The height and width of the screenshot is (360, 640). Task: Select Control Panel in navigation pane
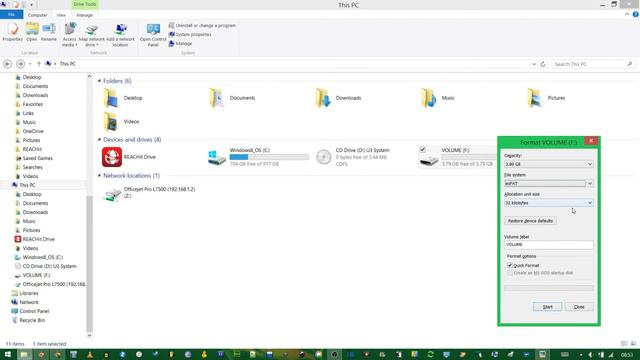pos(34,311)
